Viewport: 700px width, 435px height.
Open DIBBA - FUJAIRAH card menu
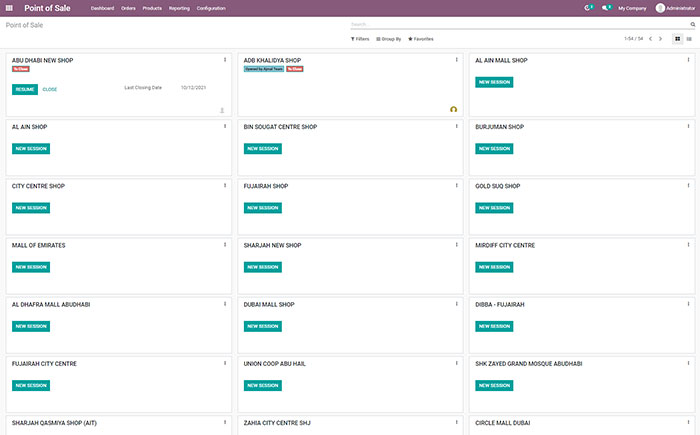click(688, 304)
